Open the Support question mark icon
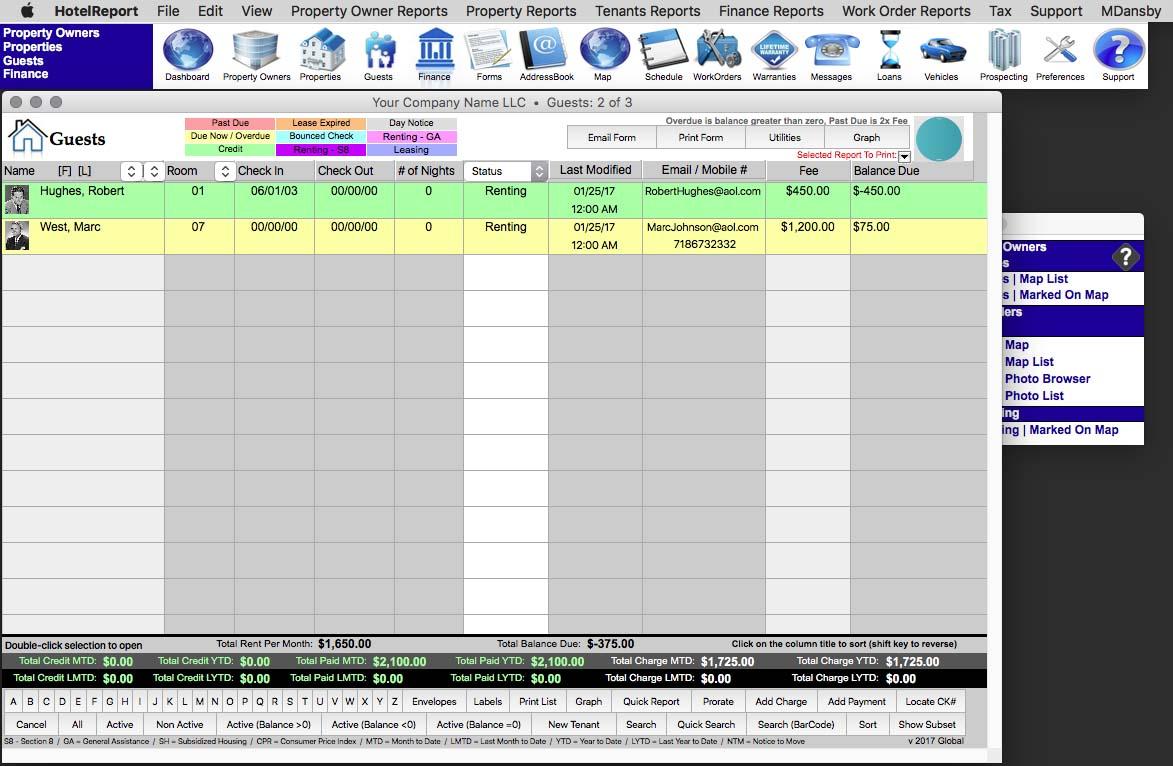 coord(1118,49)
